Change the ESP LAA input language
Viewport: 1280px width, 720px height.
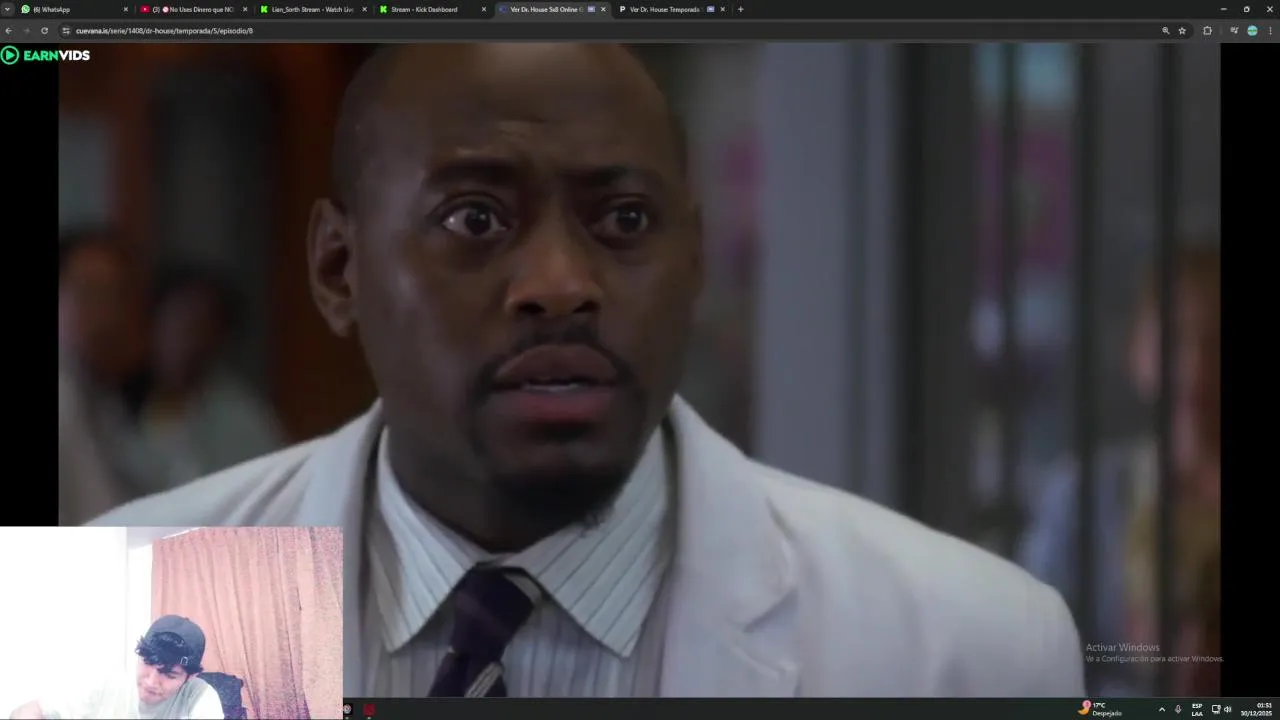click(1197, 709)
